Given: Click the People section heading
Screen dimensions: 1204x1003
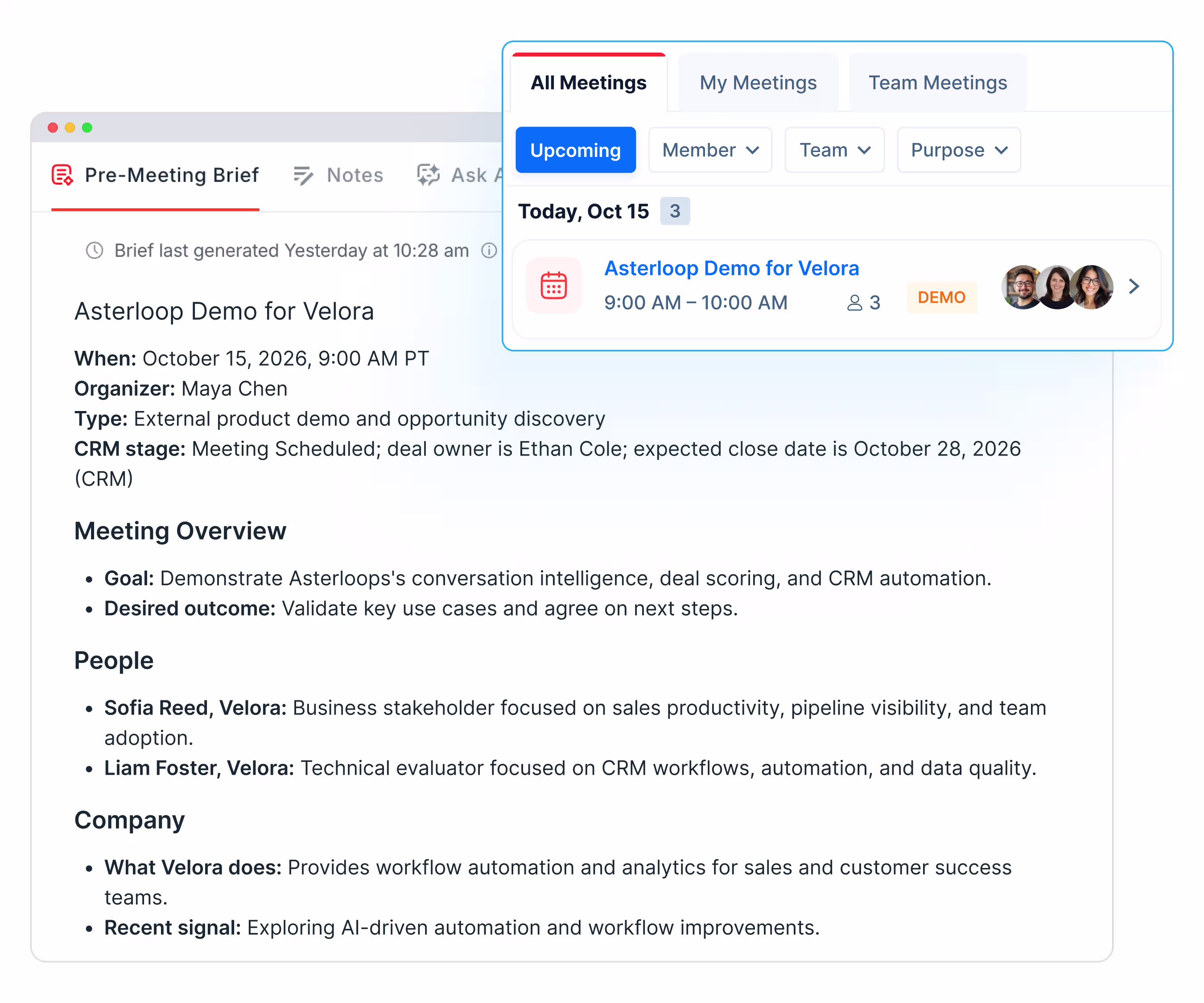Looking at the screenshot, I should point(114,661).
